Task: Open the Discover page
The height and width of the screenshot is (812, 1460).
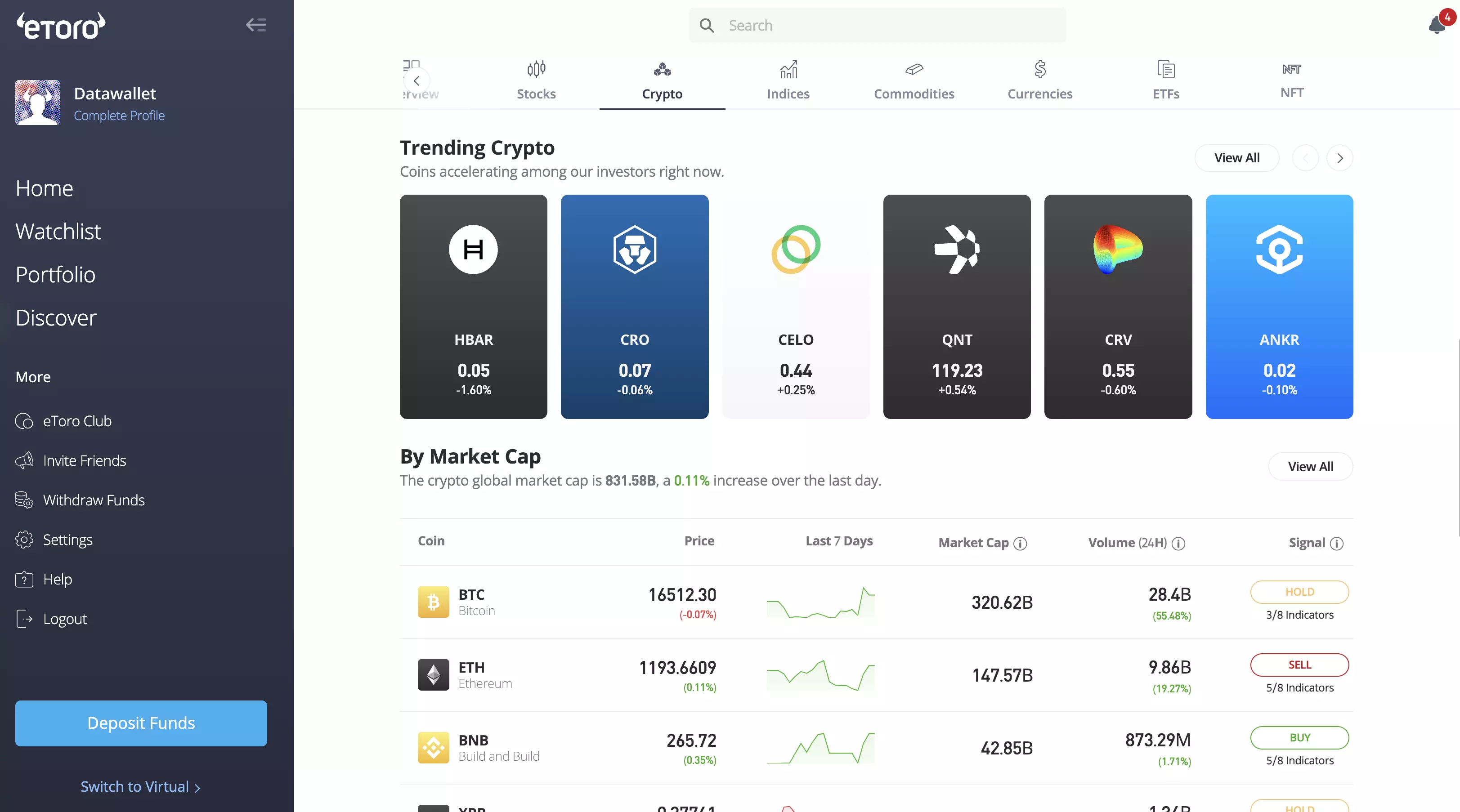Action: tap(56, 317)
